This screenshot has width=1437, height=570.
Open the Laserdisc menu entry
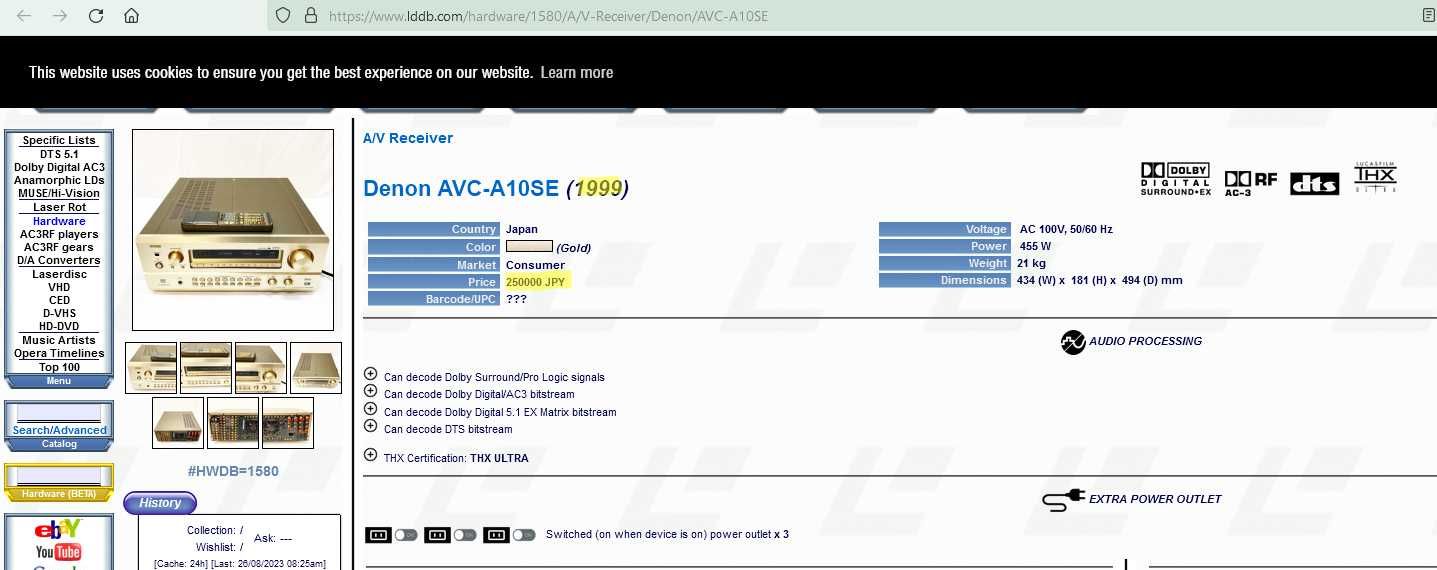(x=59, y=274)
